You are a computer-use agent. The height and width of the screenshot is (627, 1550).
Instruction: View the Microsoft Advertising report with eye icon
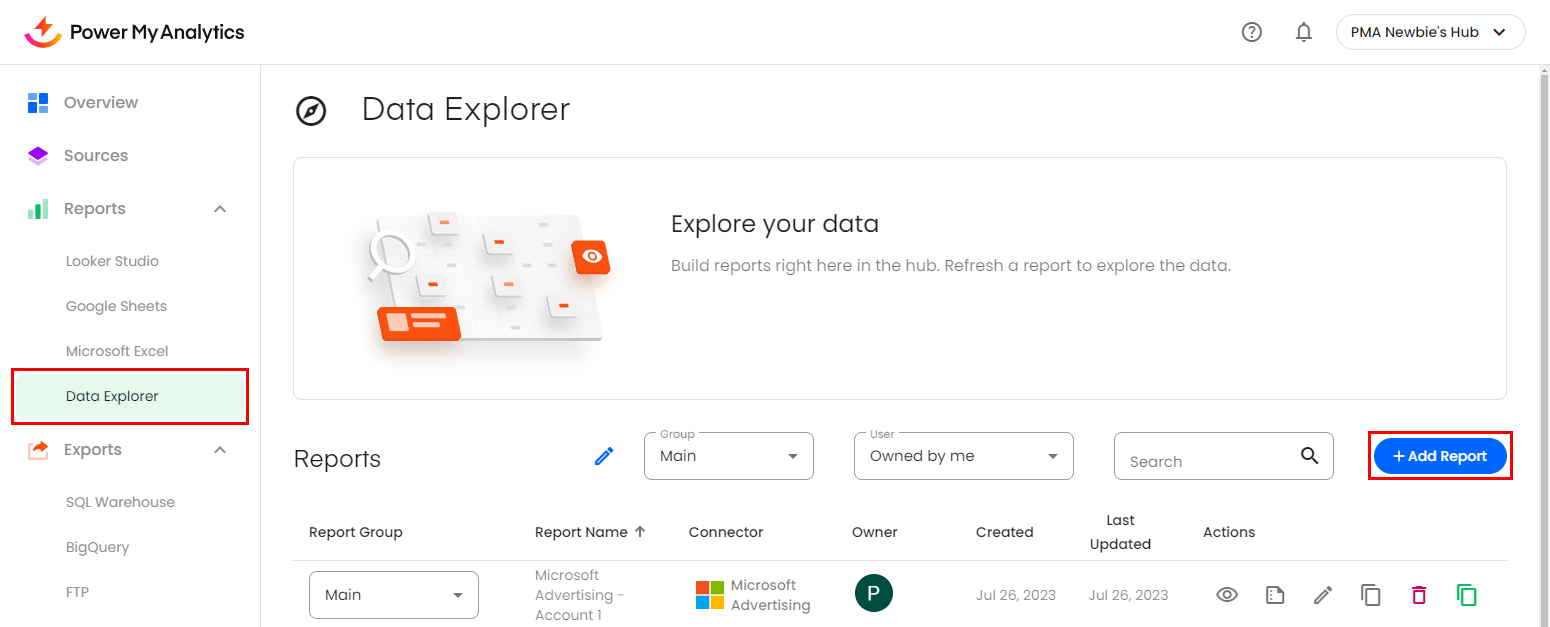coord(1227,595)
